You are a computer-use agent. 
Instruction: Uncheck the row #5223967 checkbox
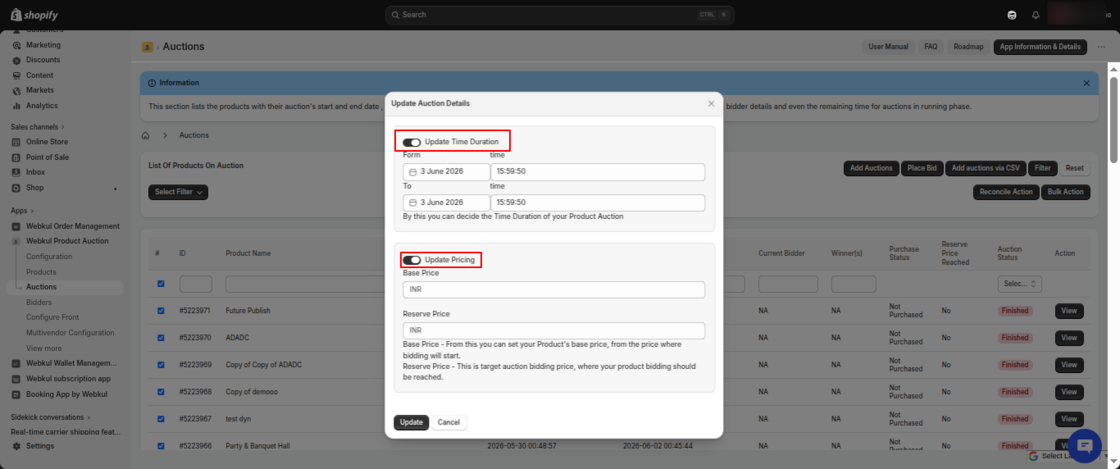[x=161, y=419]
